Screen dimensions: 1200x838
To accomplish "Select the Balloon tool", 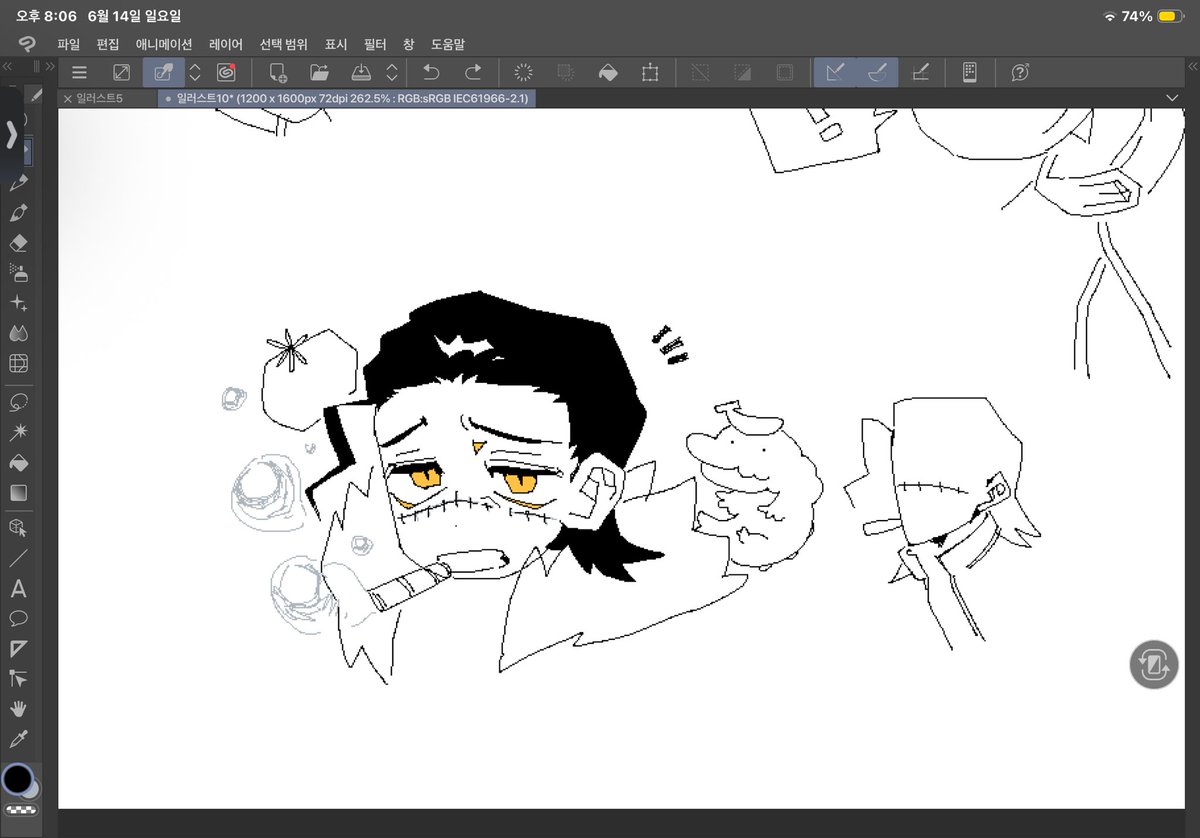I will tap(18, 618).
